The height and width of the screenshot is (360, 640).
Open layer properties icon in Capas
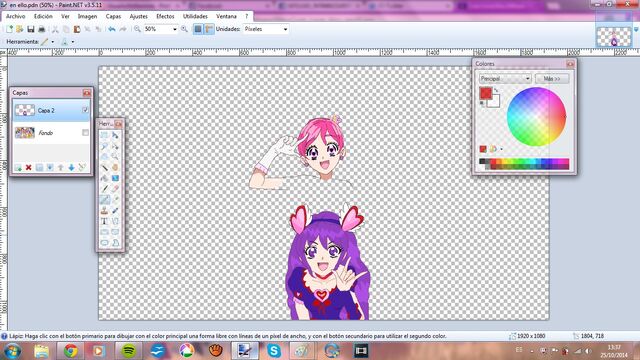82,167
